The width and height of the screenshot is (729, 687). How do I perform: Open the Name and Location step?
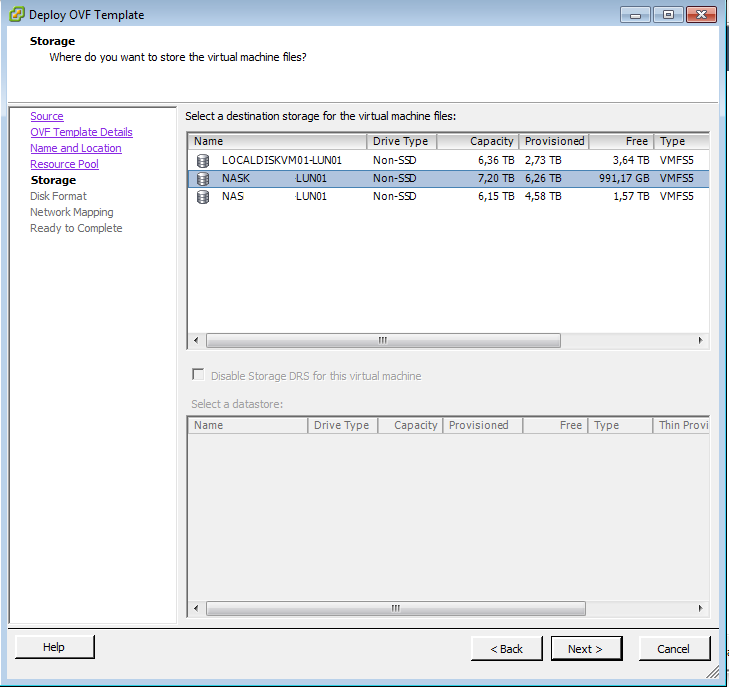click(76, 148)
